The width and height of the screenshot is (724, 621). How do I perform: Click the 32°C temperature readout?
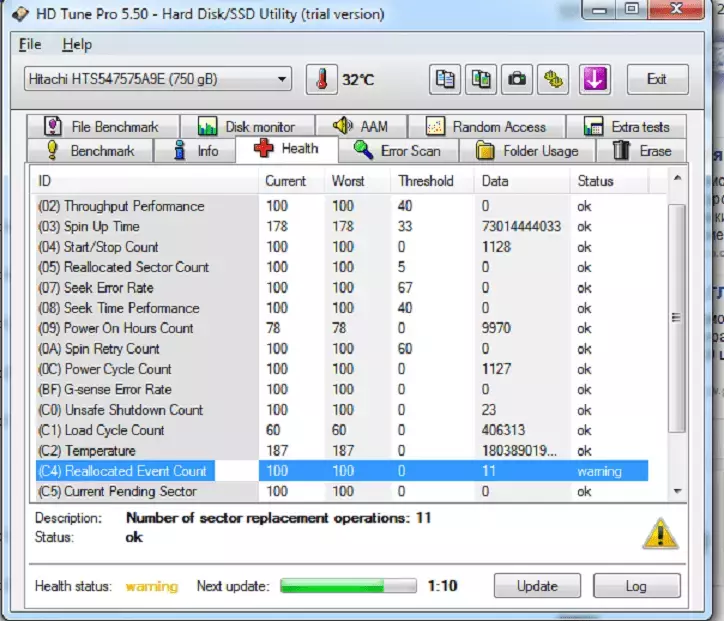coord(358,80)
